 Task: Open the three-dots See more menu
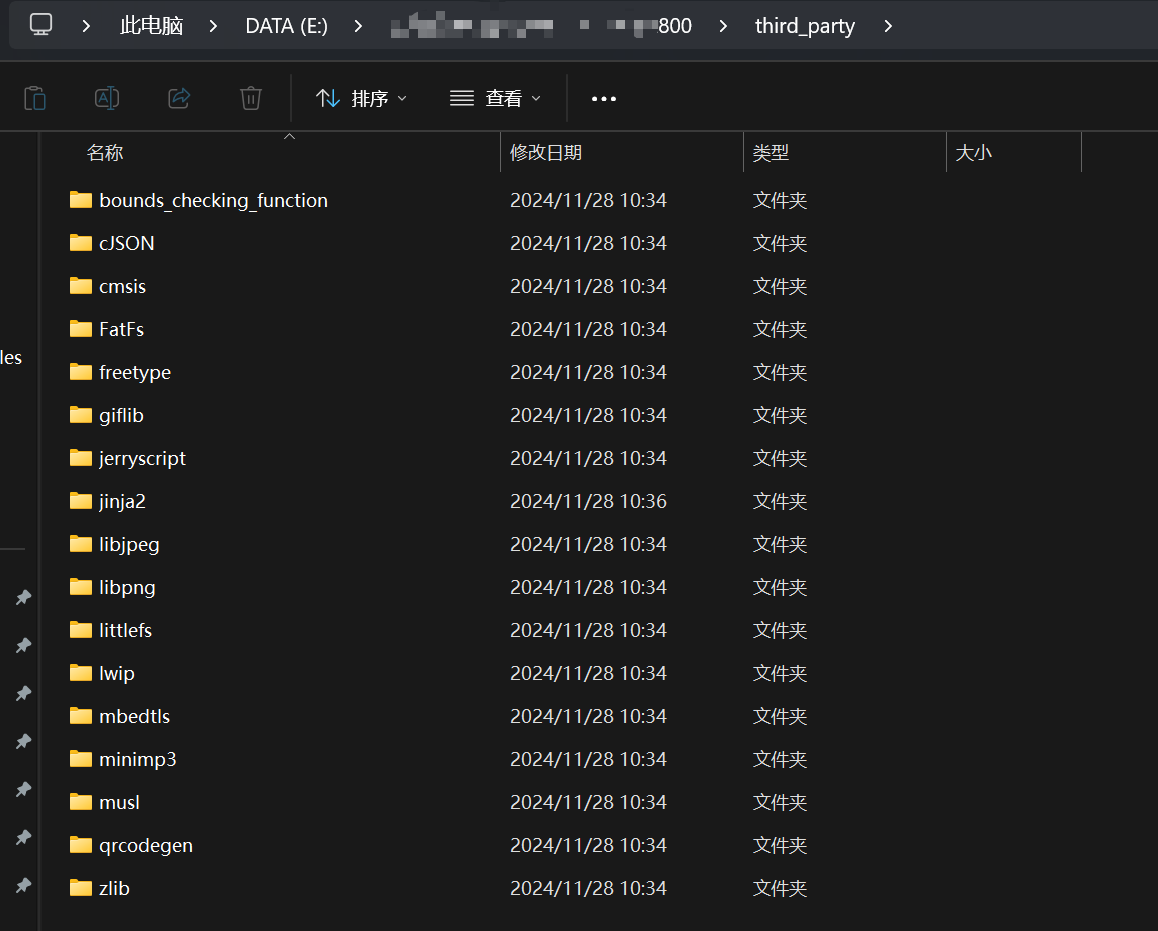click(x=603, y=99)
